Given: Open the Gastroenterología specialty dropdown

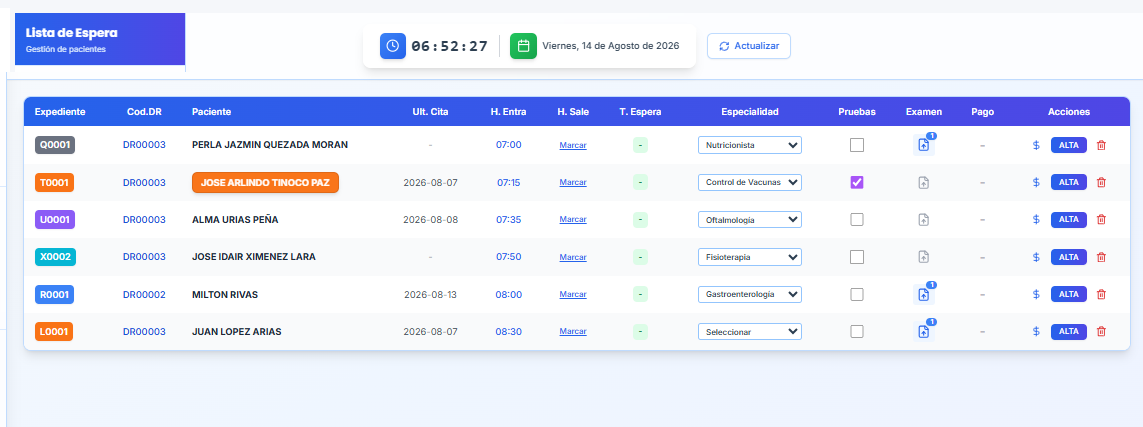Looking at the screenshot, I should (749, 294).
